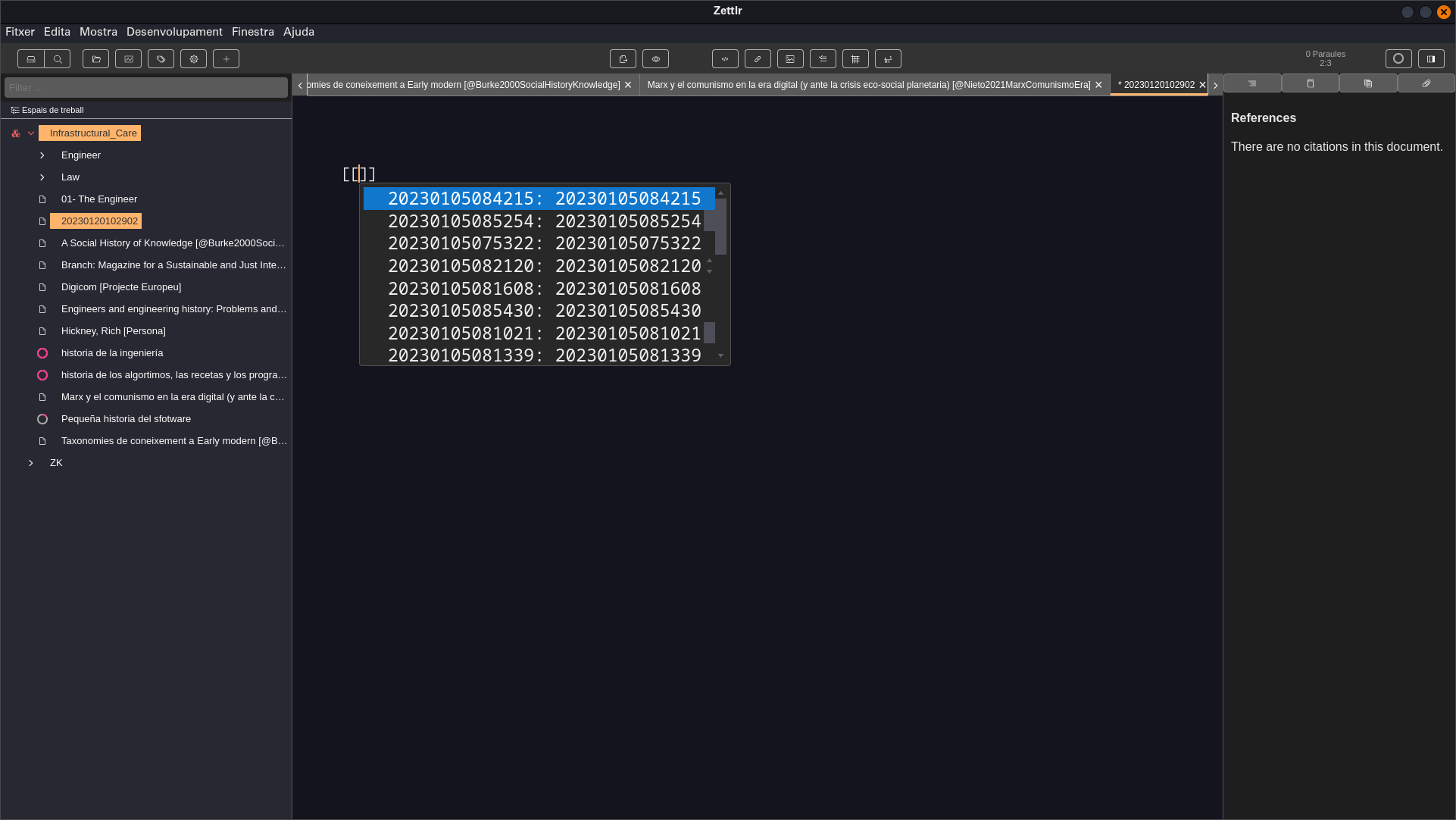Expand the Engineer folder in the tree

[42, 155]
